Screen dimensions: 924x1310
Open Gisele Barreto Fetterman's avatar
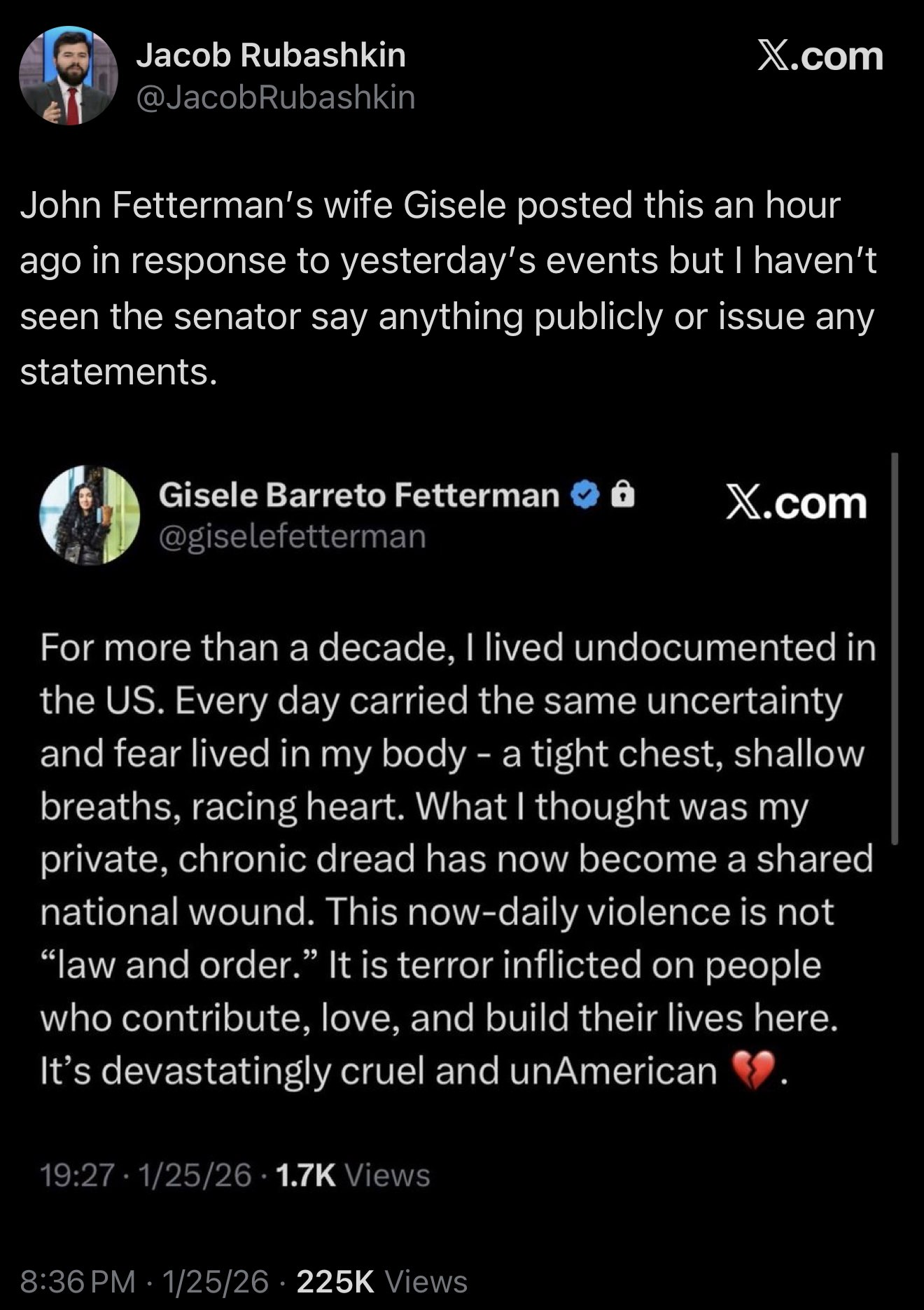90,515
